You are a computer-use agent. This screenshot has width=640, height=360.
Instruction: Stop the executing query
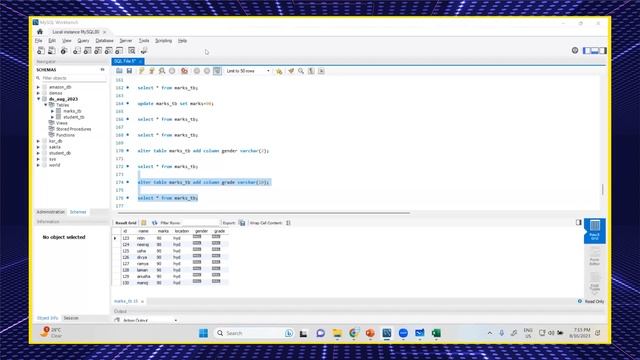tap(172, 71)
